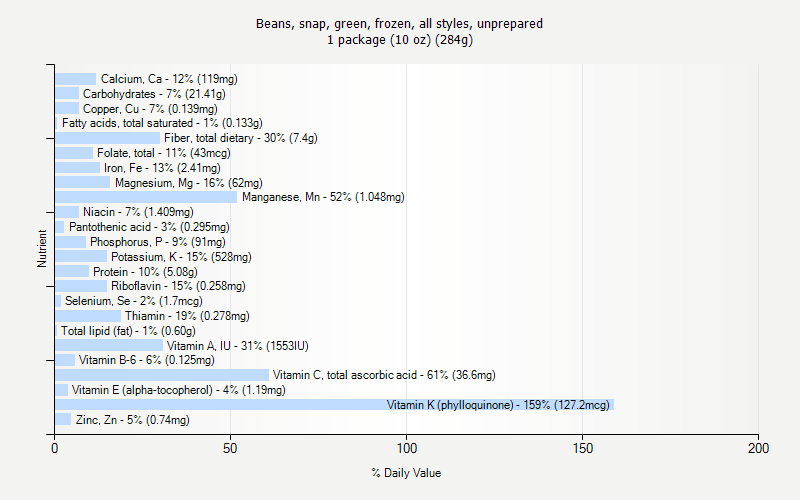The height and width of the screenshot is (500, 800).
Task: Select the Vitamin E (alpha-tocopherol) - 4% label
Action: (179, 390)
